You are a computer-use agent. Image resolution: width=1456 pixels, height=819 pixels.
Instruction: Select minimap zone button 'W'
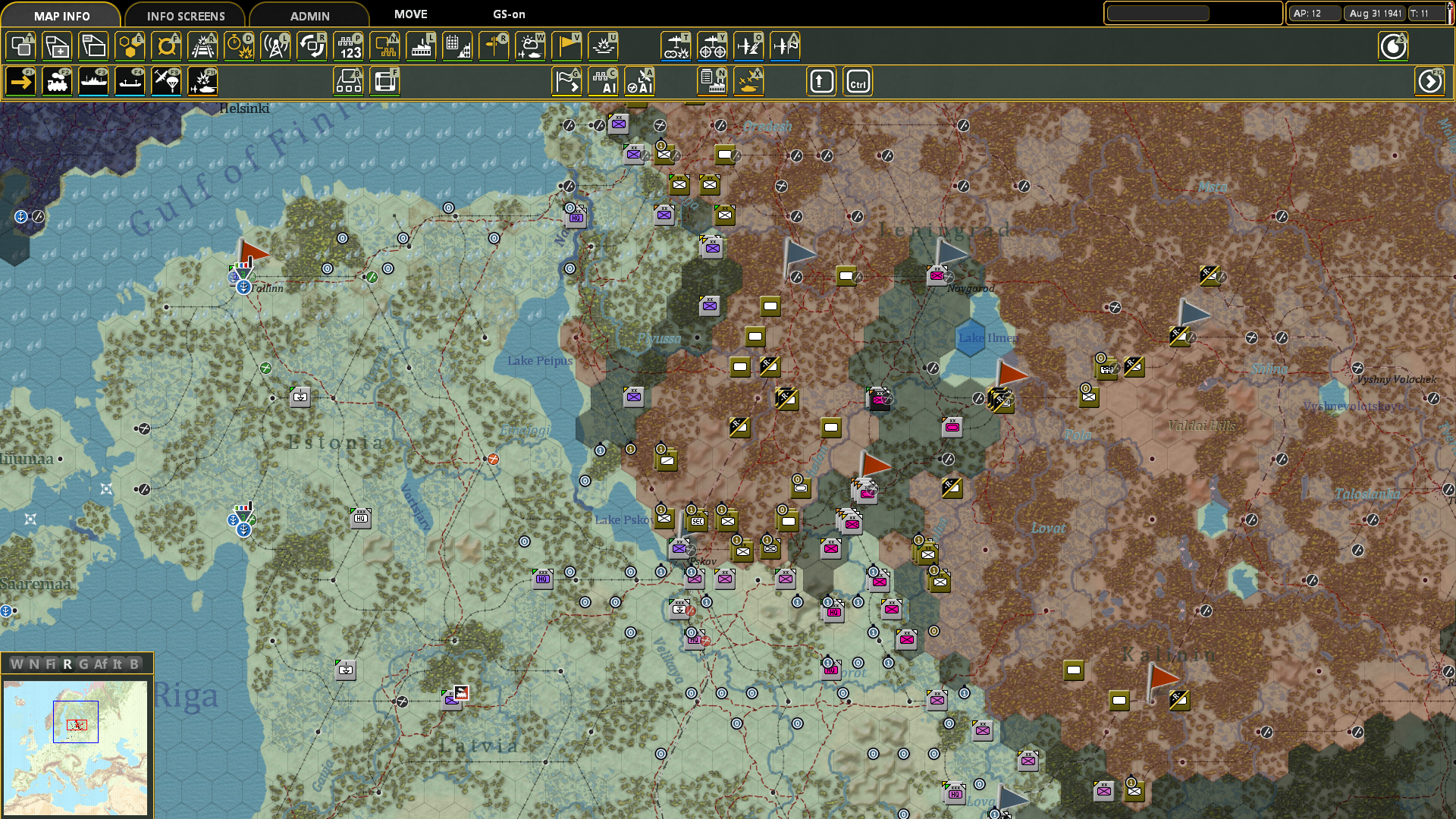point(17,664)
